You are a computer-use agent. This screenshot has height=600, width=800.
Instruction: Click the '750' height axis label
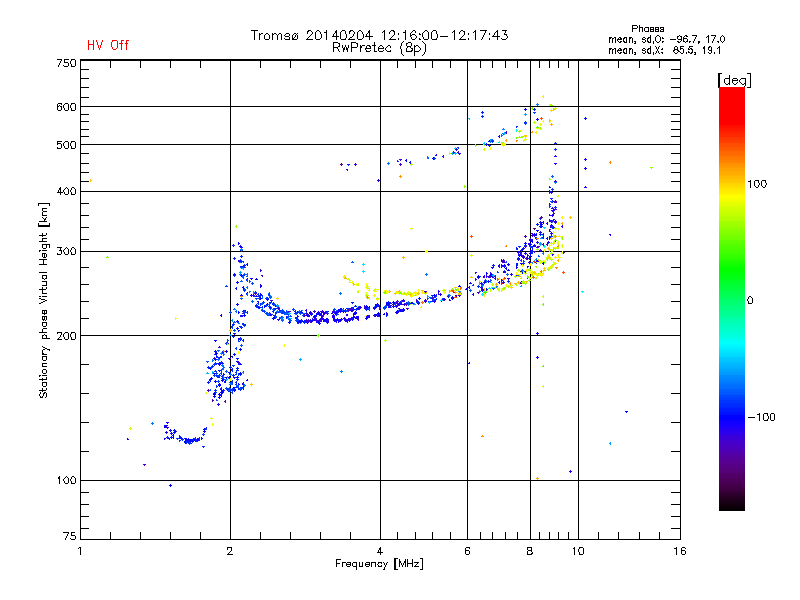(66, 63)
